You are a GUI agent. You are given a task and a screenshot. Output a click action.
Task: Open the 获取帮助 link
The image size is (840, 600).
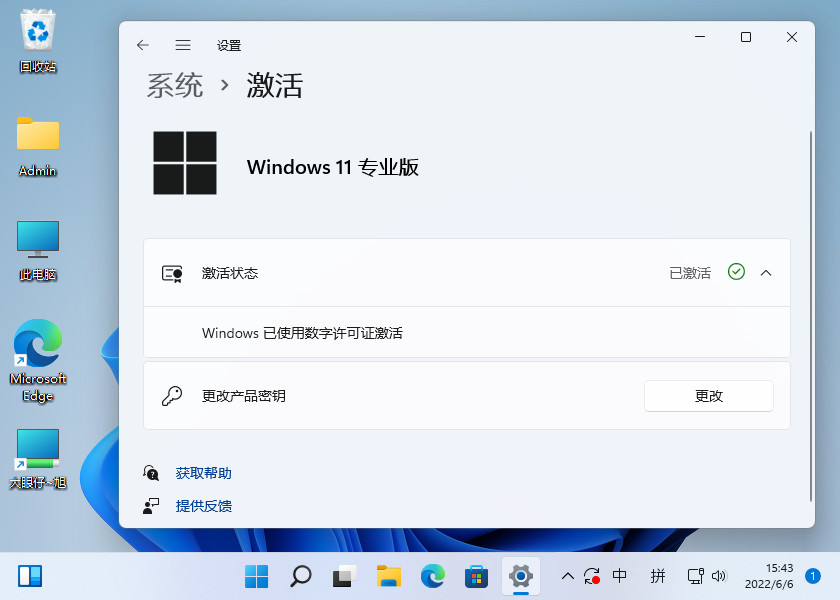(x=204, y=473)
